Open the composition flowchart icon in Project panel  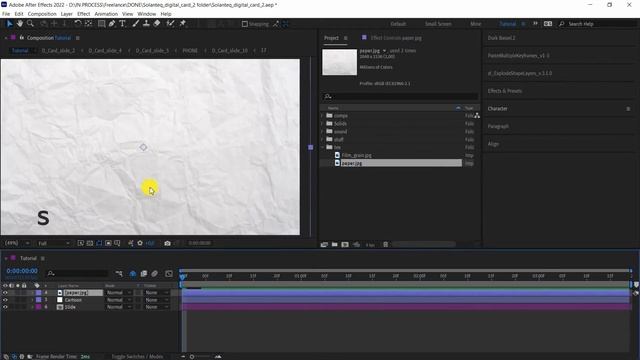(x=477, y=116)
